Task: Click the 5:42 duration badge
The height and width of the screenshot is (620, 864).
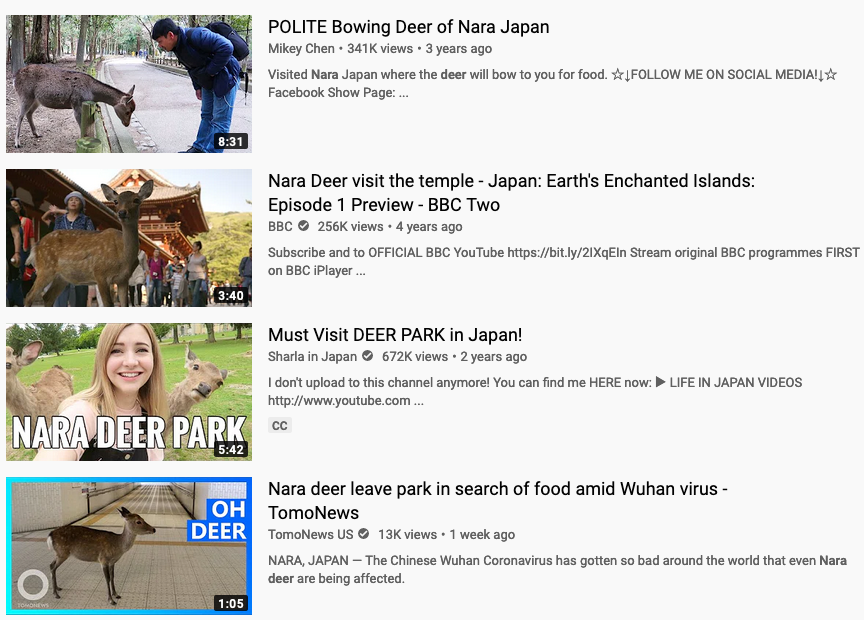Action: [230, 450]
